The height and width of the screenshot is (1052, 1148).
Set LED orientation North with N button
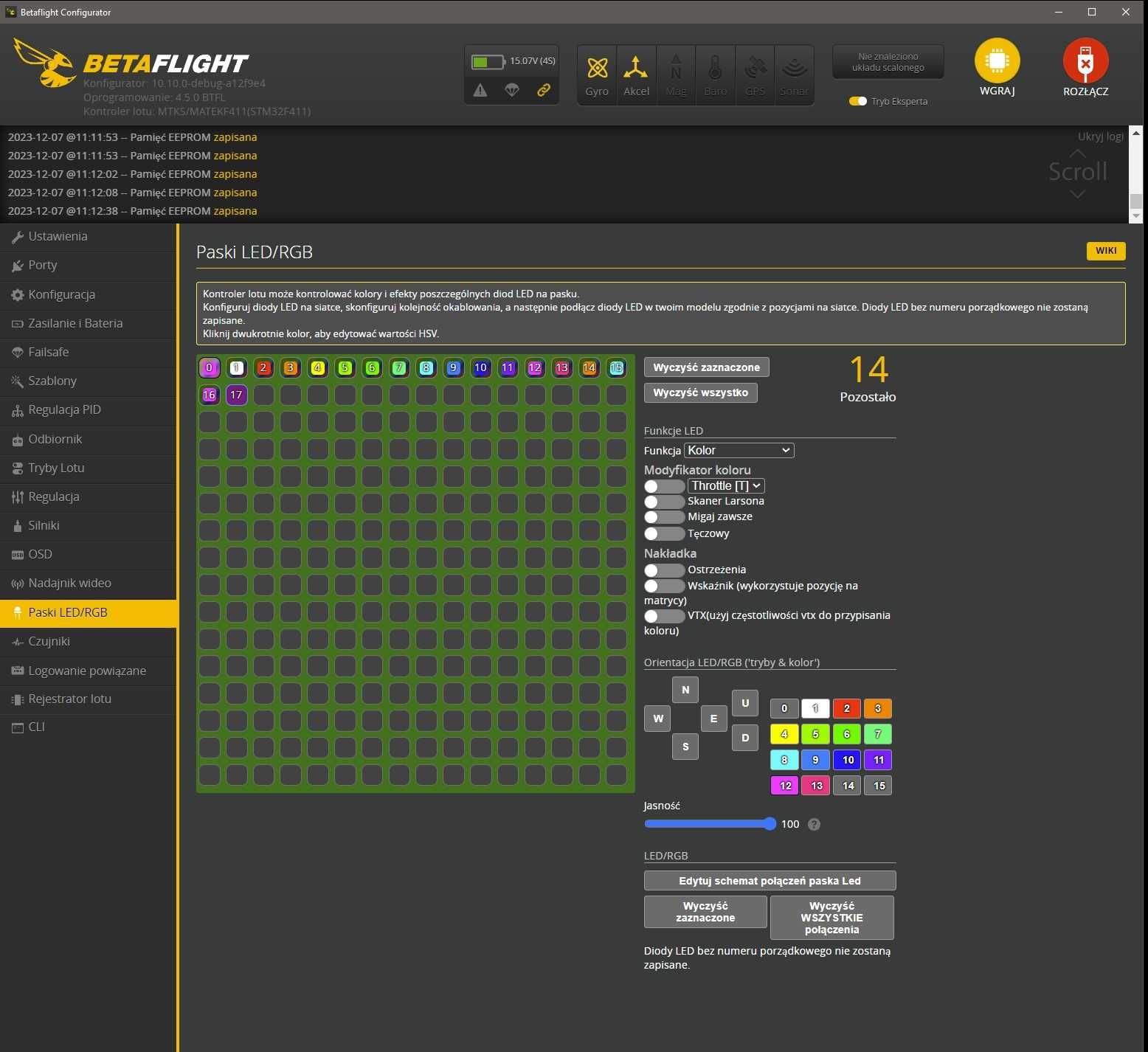pos(685,690)
